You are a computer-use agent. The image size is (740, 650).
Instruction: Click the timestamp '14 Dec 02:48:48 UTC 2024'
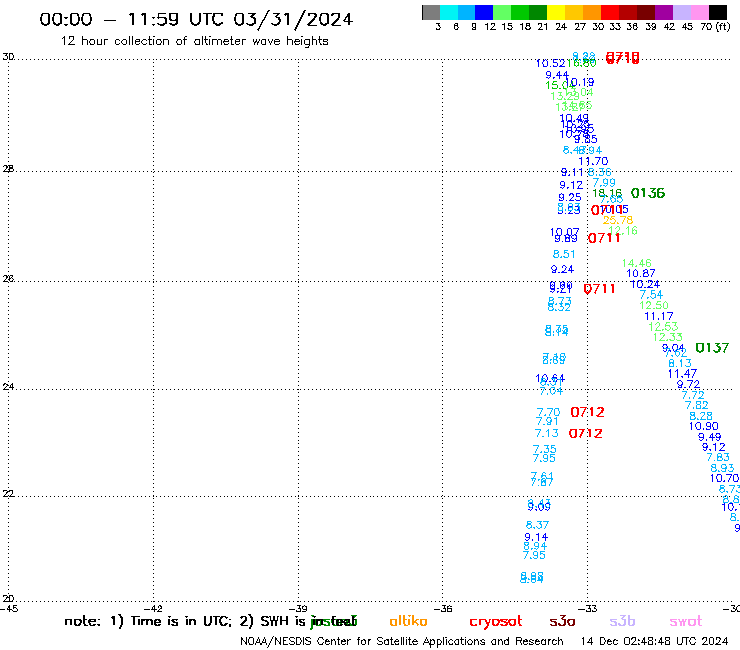[655, 642]
